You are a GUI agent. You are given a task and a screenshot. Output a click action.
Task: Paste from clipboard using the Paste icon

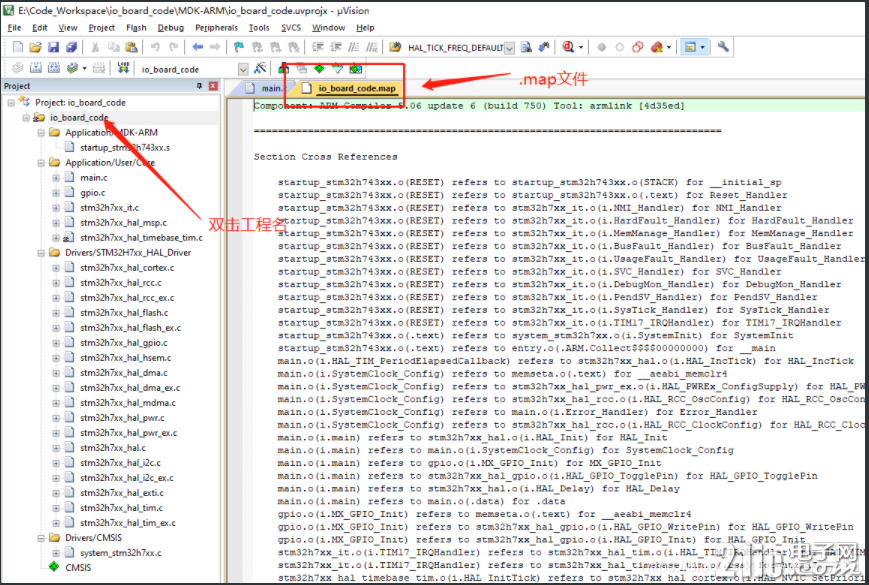pos(131,48)
